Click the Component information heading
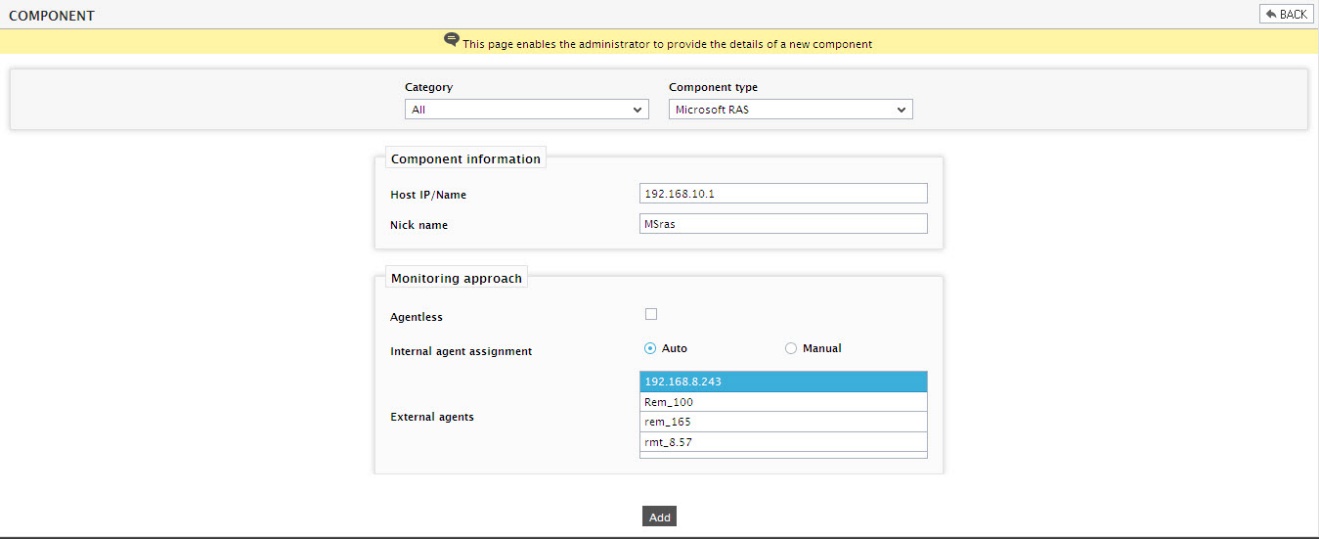Screen dimensions: 1319x539 point(466,159)
